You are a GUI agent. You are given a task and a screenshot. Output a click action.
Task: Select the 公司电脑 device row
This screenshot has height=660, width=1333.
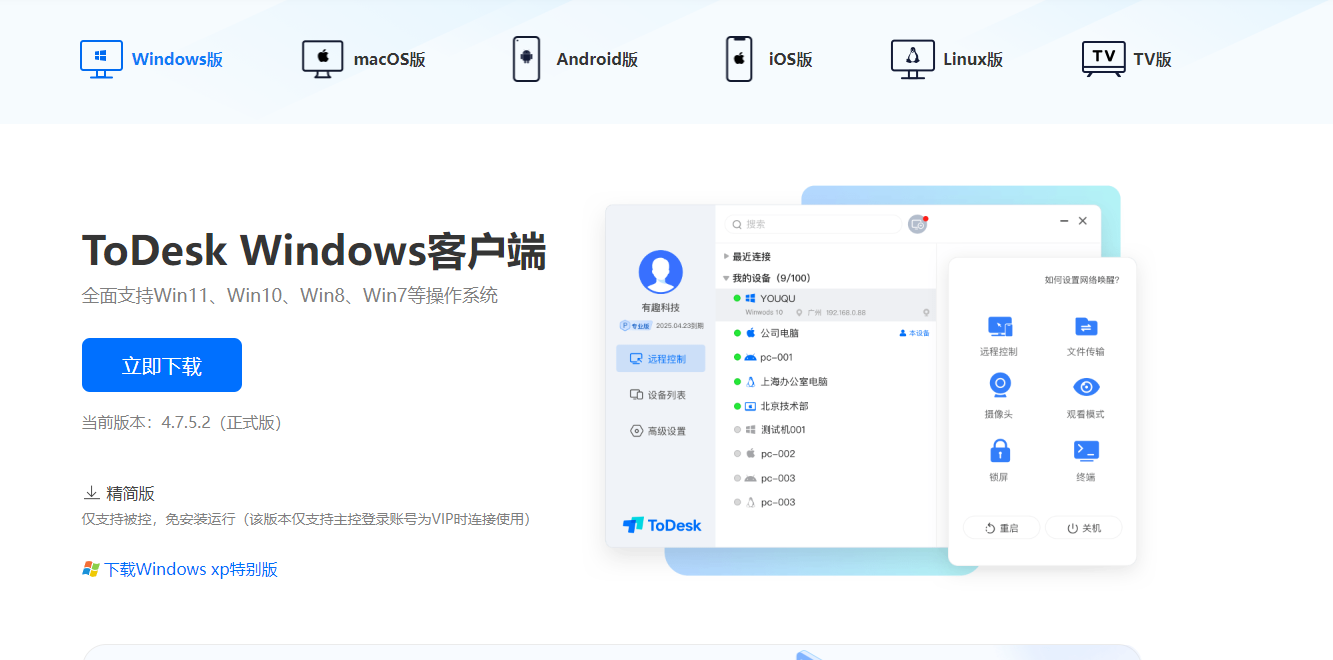coord(826,333)
